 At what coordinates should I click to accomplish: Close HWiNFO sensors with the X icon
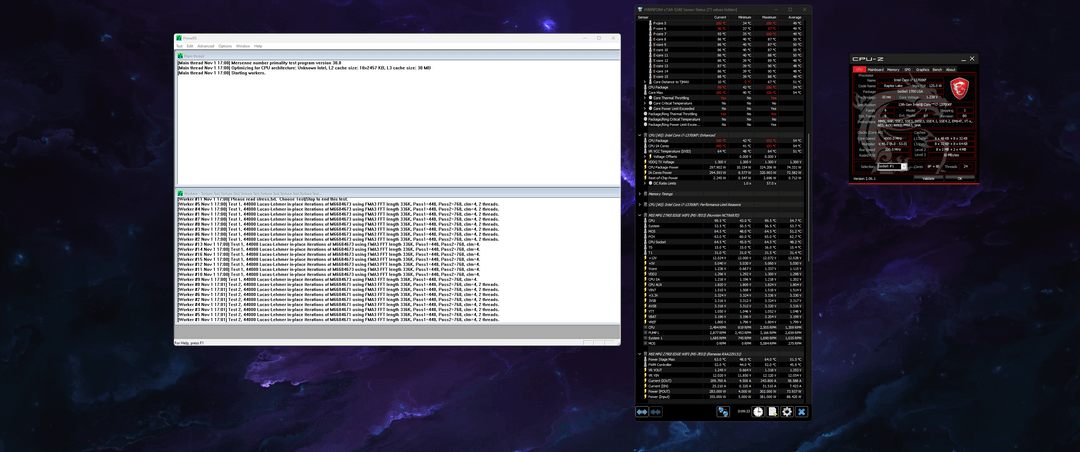(x=802, y=412)
